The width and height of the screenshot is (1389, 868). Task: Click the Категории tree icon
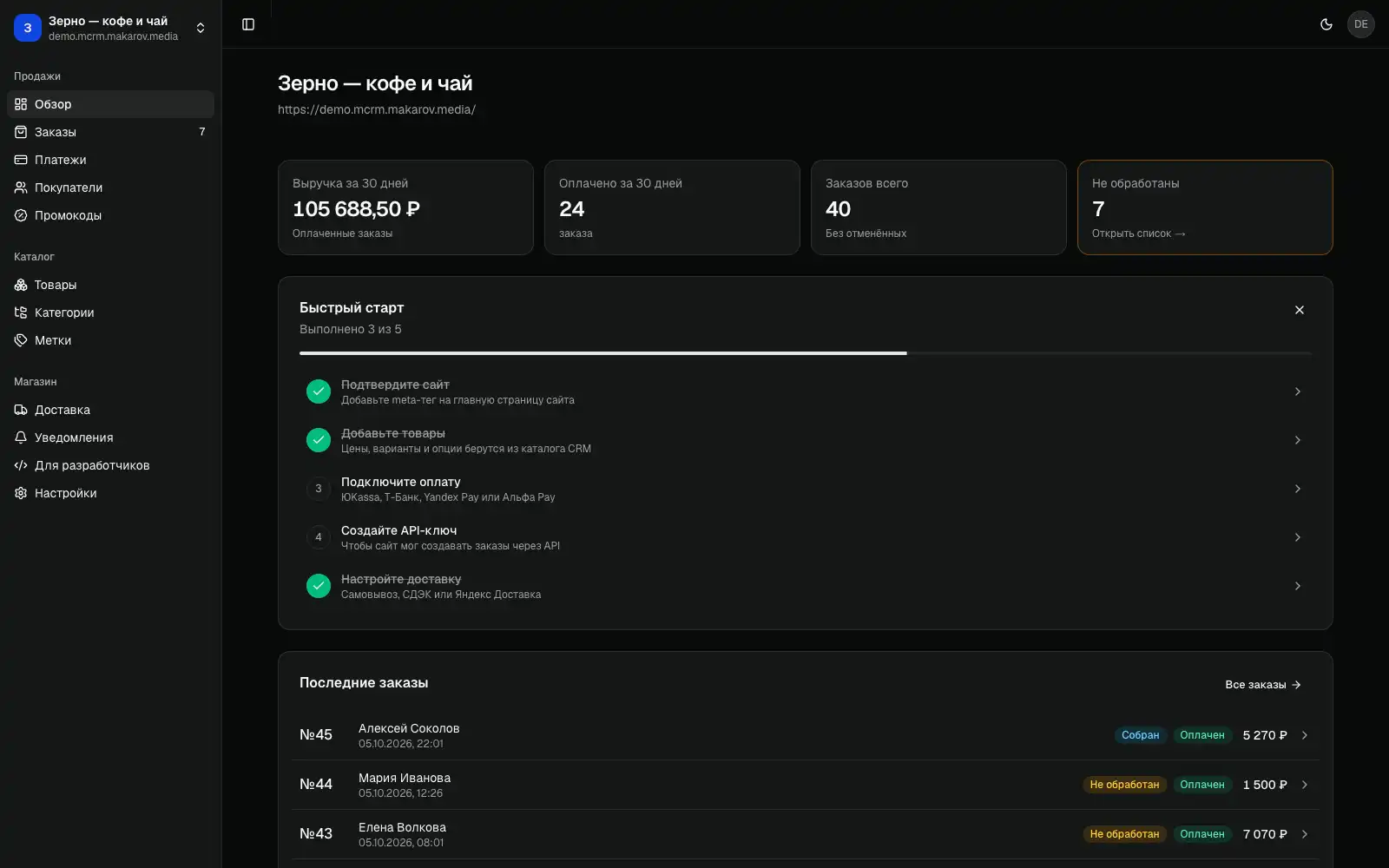pos(21,312)
